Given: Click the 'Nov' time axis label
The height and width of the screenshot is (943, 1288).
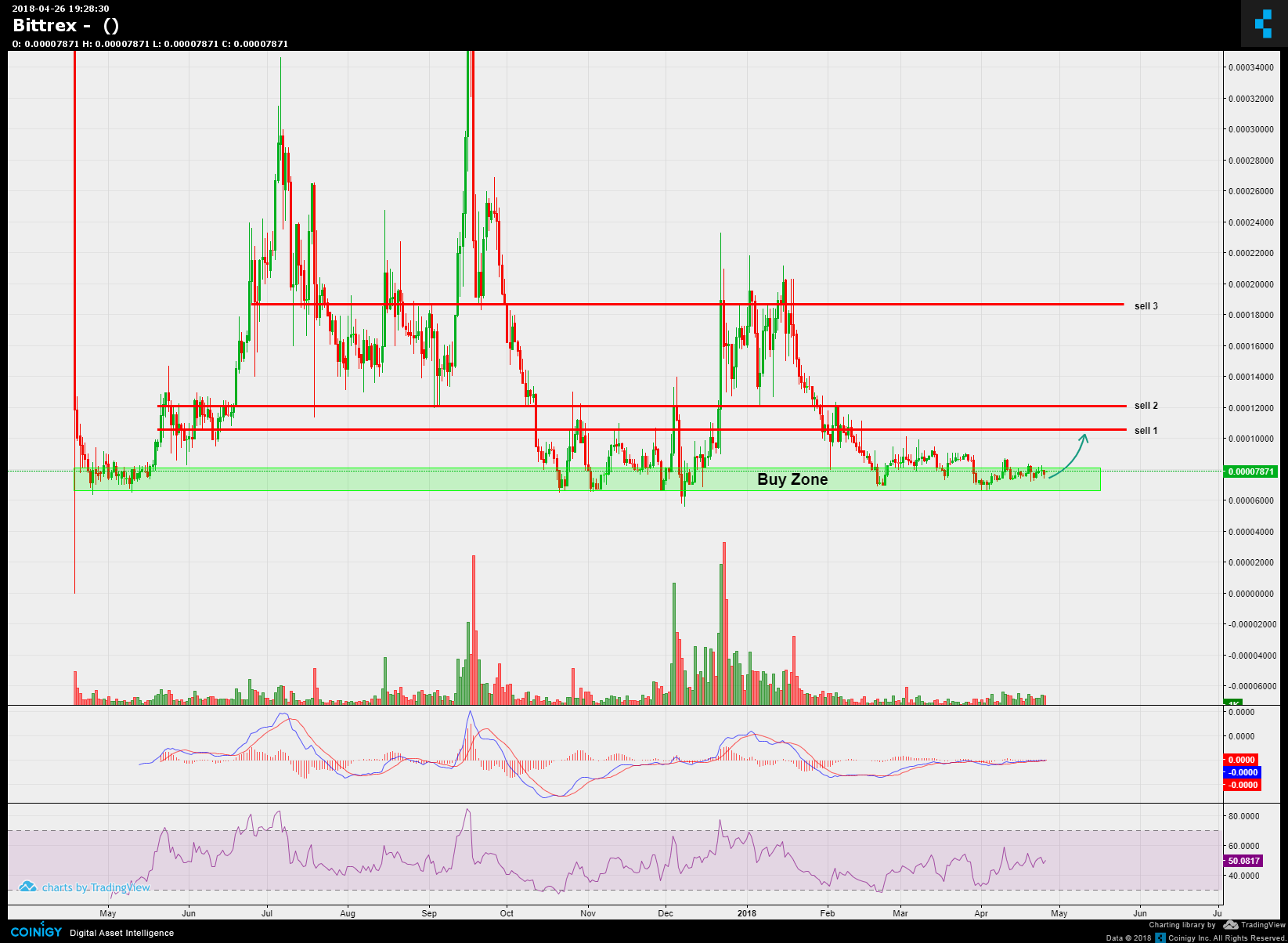Looking at the screenshot, I should tap(588, 913).
